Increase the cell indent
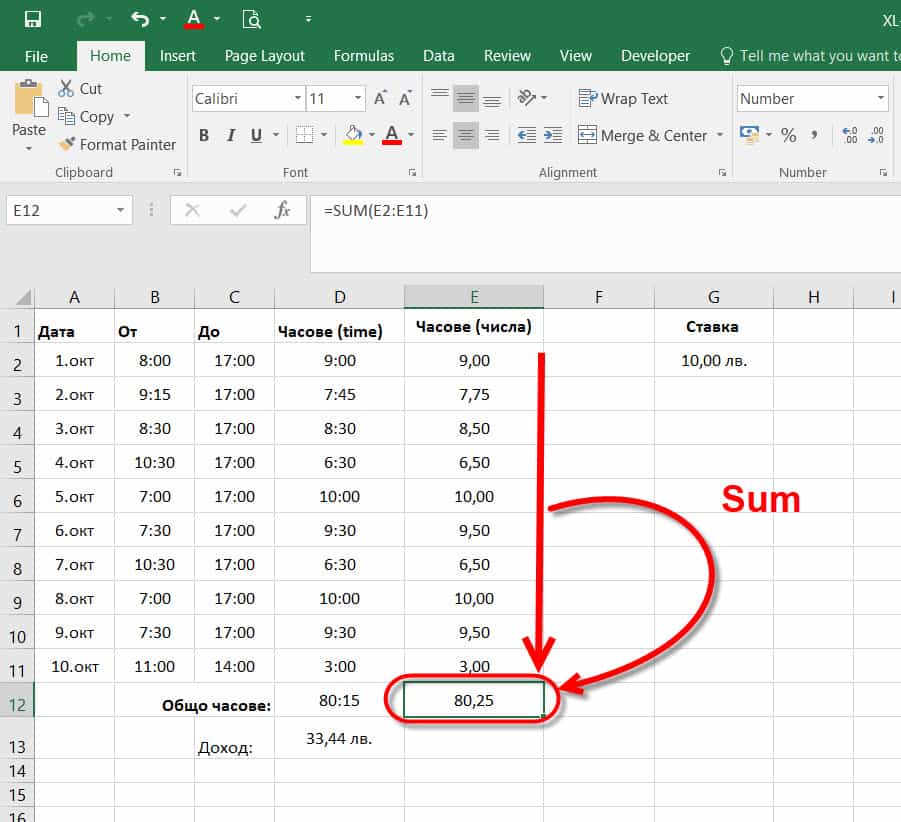Screen dimensions: 901x822 [x=553, y=136]
